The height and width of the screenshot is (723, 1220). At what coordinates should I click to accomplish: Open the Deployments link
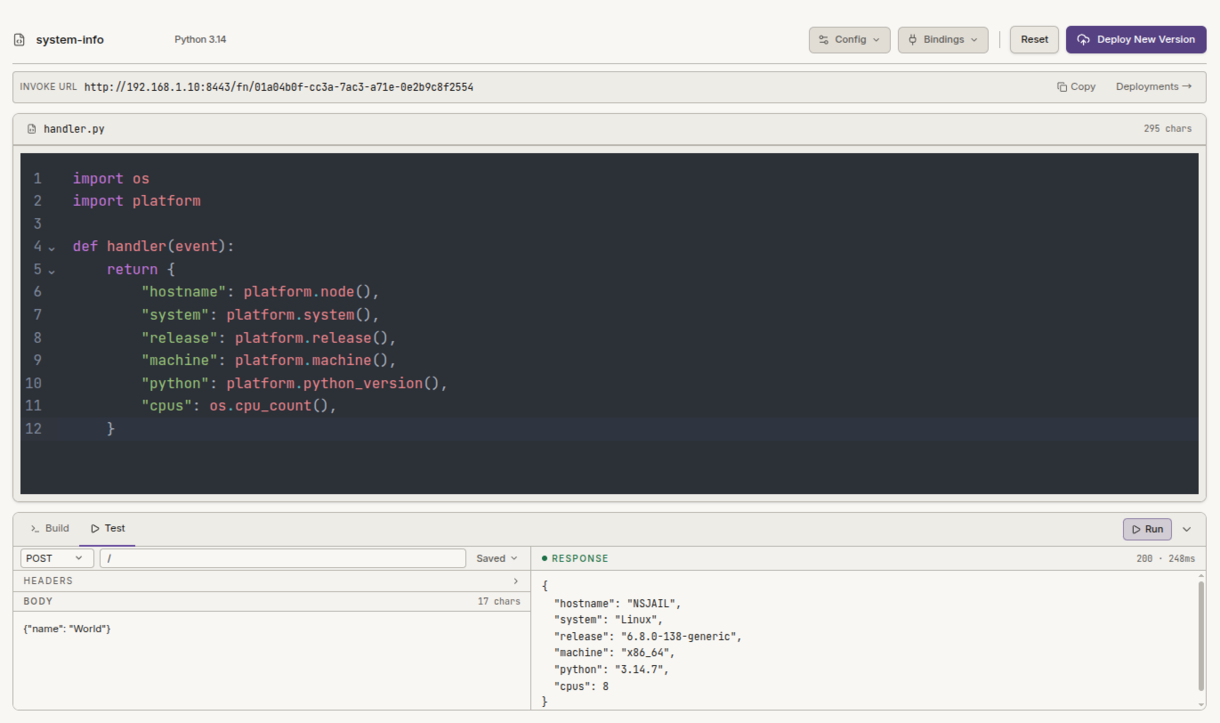click(1154, 87)
